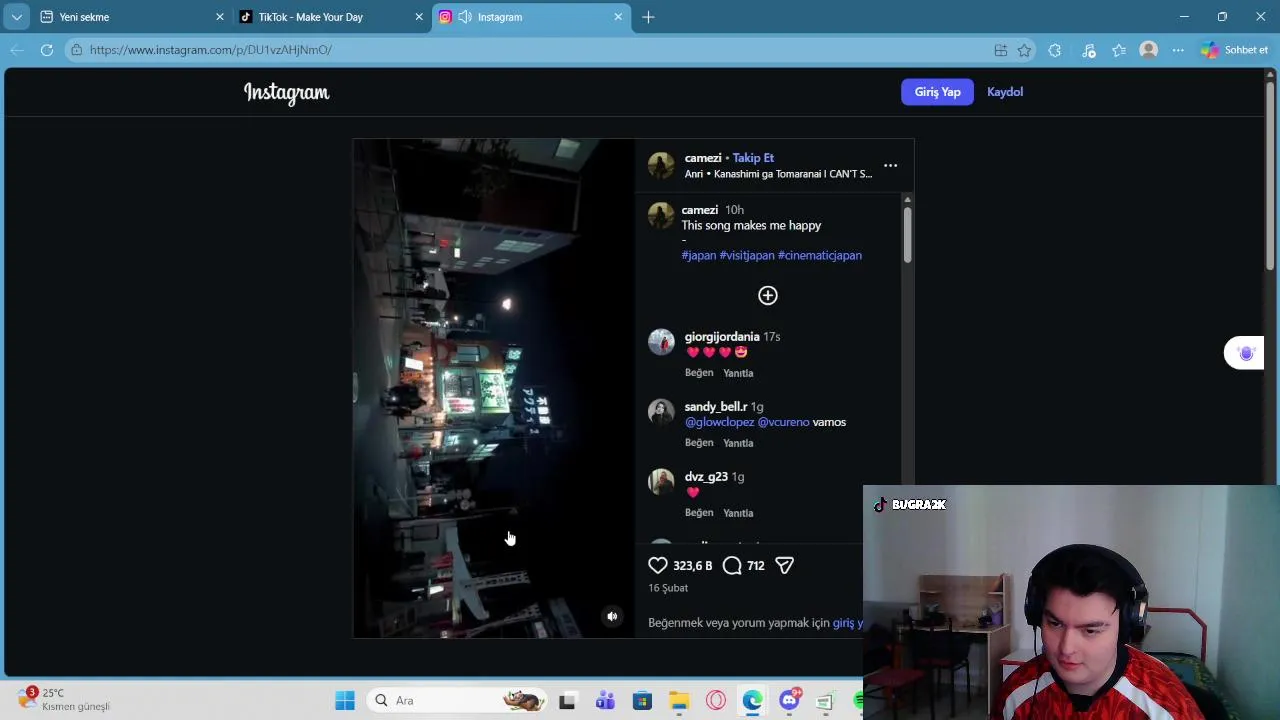This screenshot has height=720, width=1280.
Task: Open the Windows Start menu
Action: [x=345, y=701]
